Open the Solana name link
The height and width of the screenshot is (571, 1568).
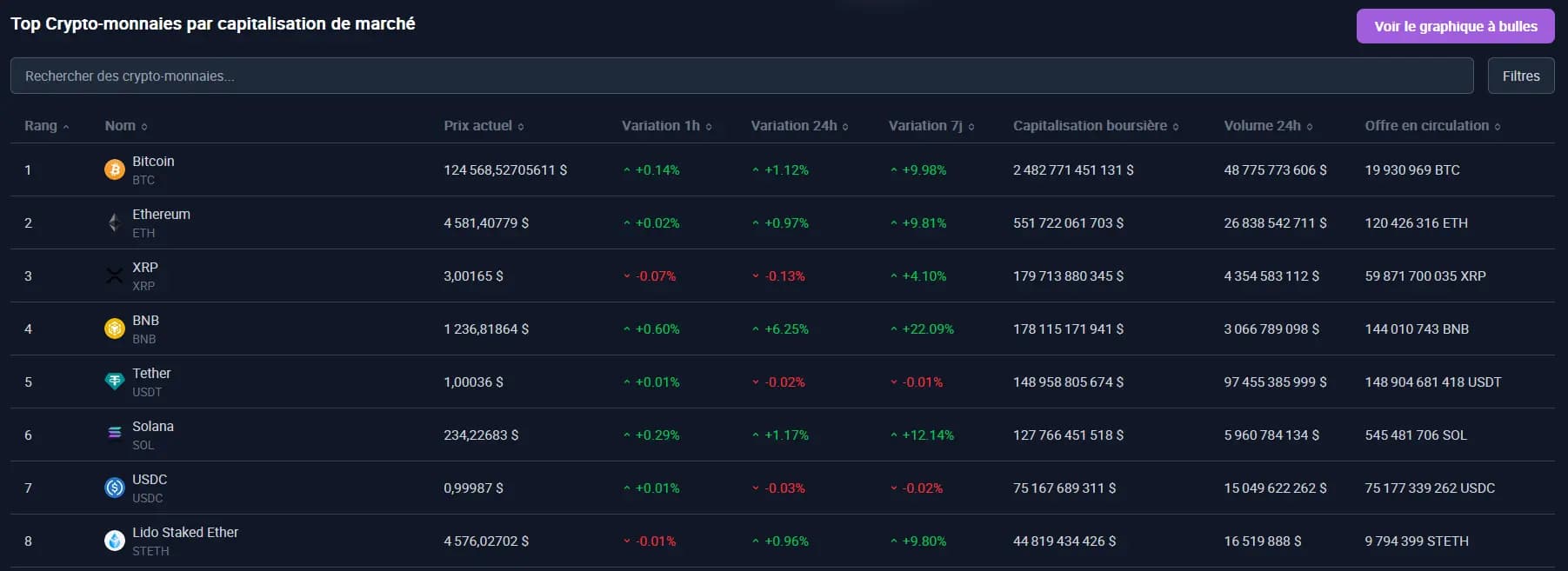[x=153, y=427]
